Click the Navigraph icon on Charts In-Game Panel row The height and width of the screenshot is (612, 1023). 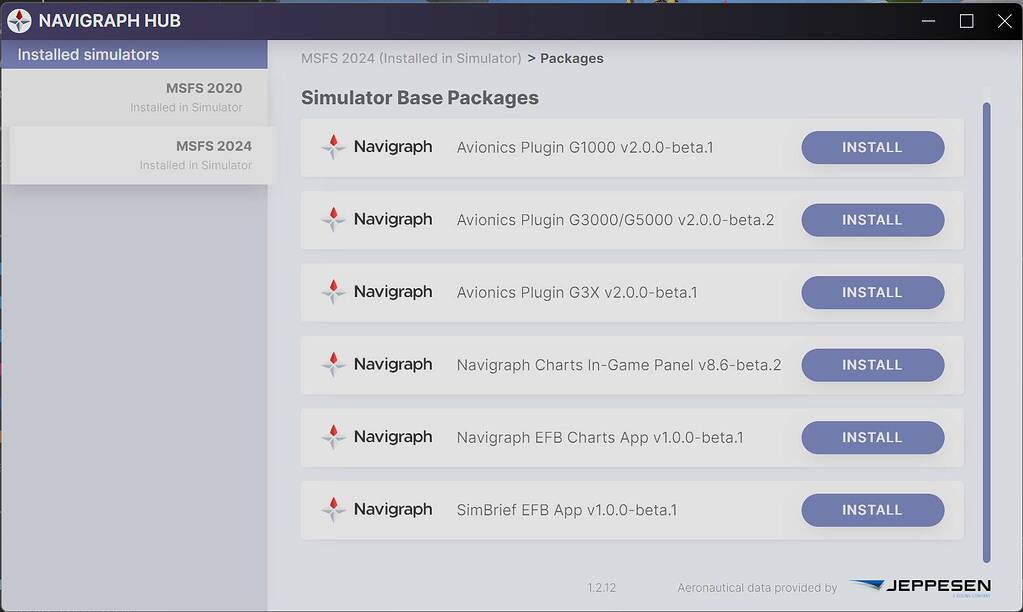click(333, 364)
